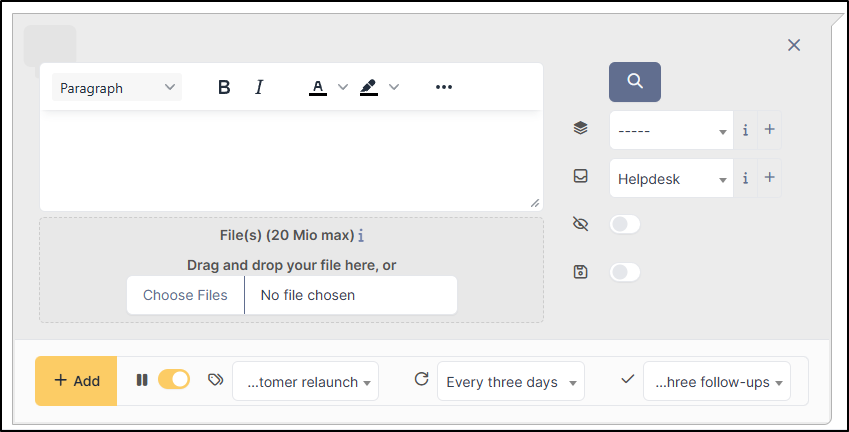Disable the yellow pause toggle
849x432 pixels.
pyautogui.click(x=174, y=380)
